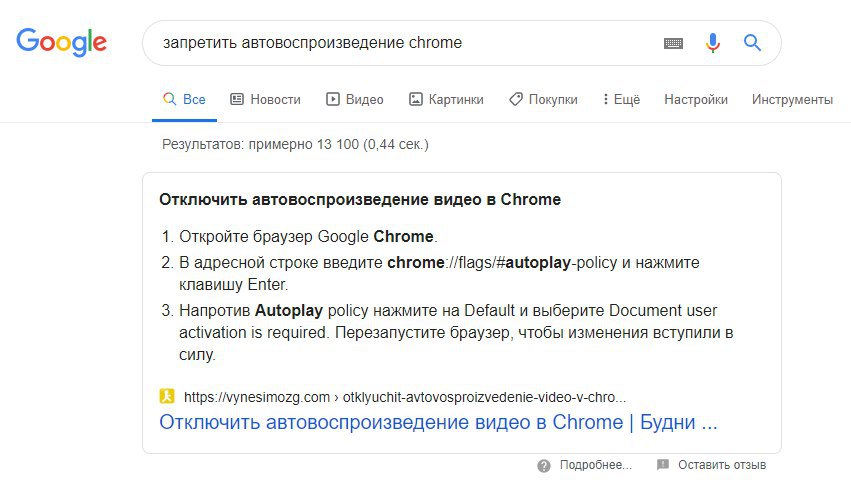Select the Все results tab
The height and width of the screenshot is (493, 851).
[x=184, y=99]
